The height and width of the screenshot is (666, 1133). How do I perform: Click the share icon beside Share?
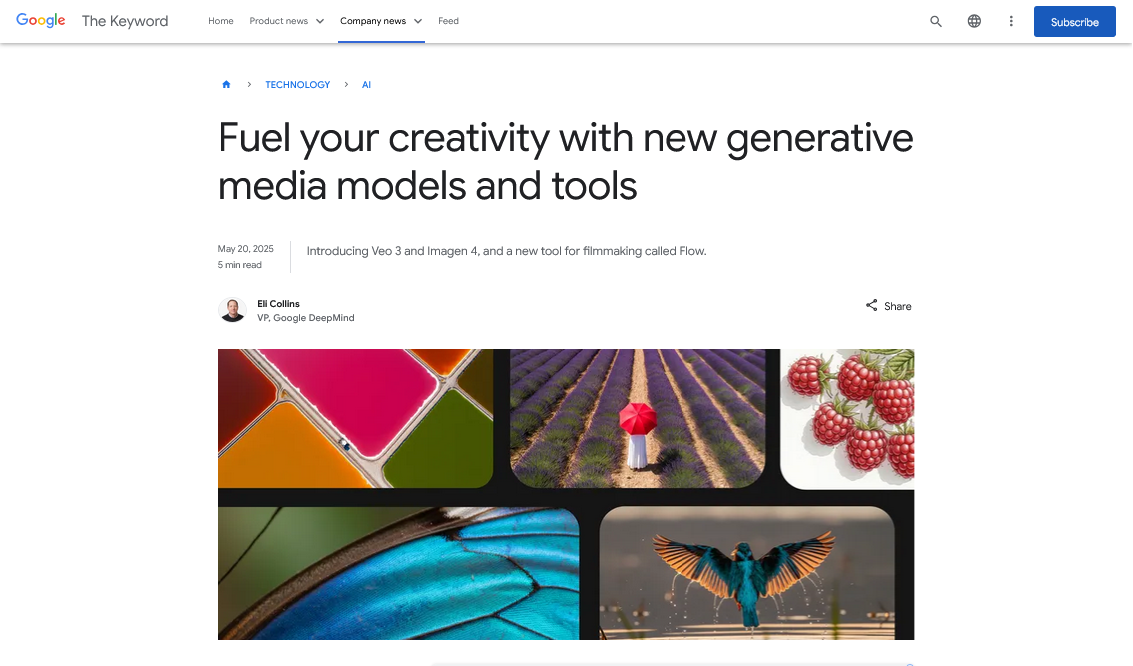(x=871, y=306)
